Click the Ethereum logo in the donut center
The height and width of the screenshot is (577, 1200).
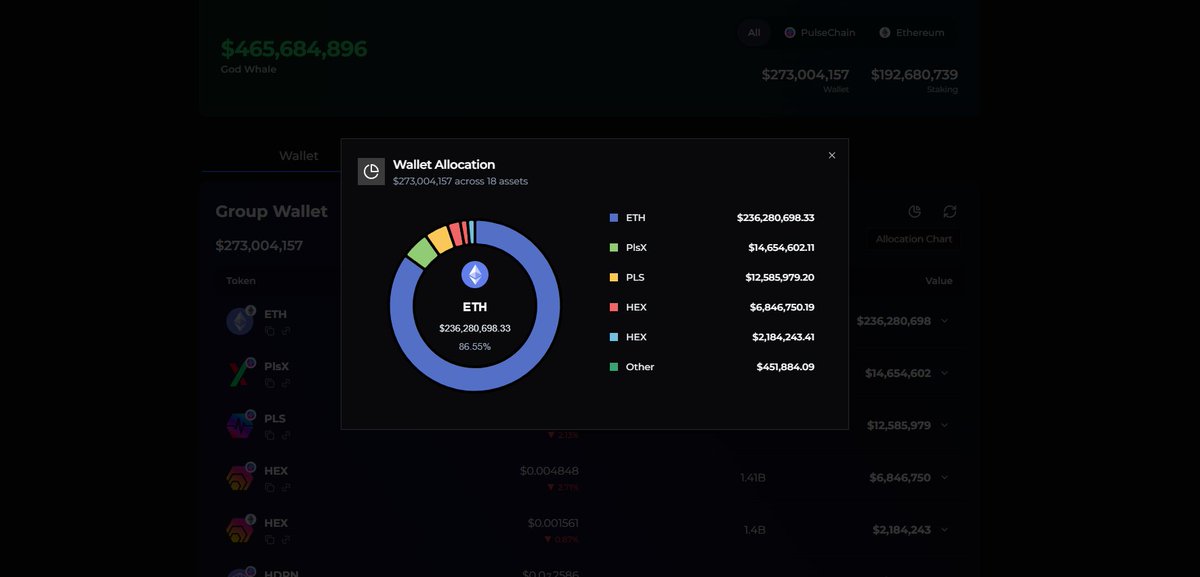coord(475,275)
